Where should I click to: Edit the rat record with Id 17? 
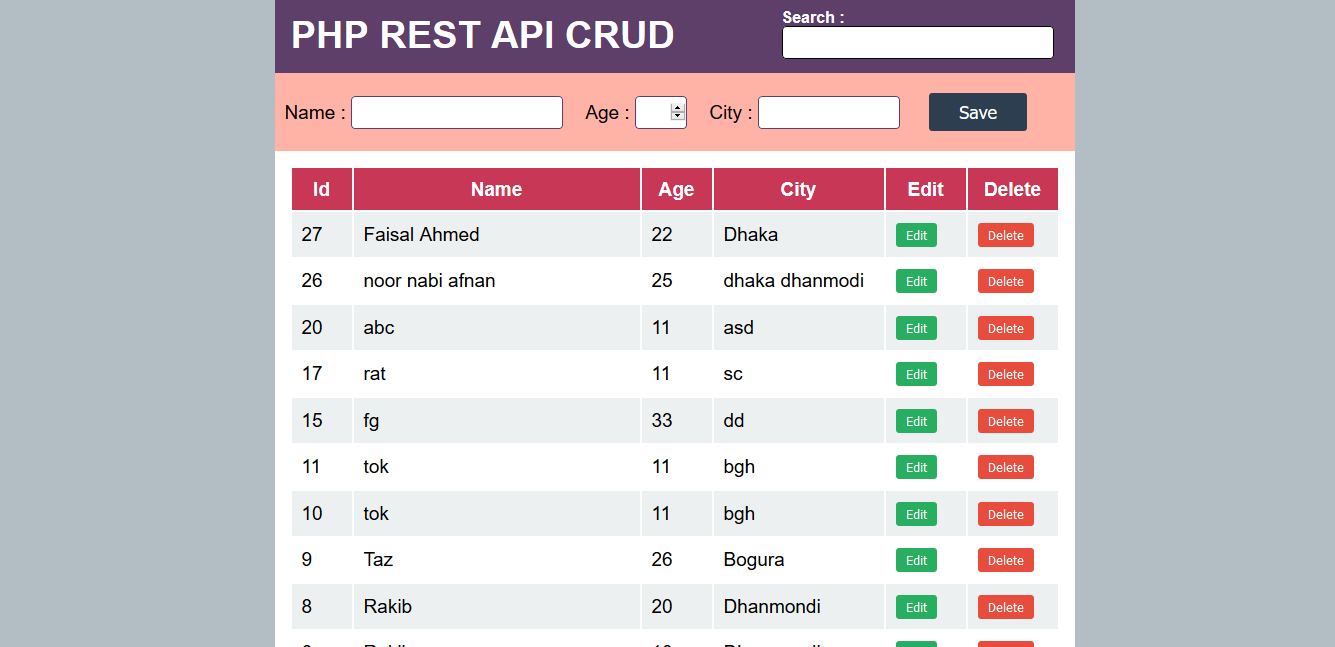pyautogui.click(x=916, y=374)
